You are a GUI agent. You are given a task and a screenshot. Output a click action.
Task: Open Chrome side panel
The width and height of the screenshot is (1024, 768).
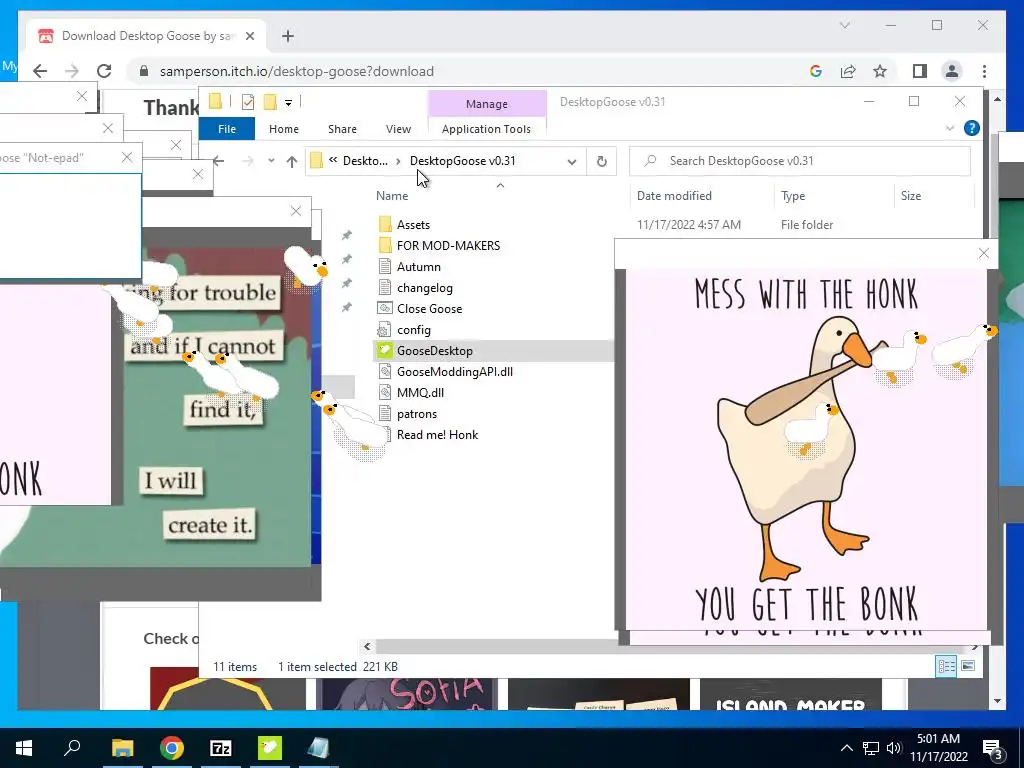(920, 71)
